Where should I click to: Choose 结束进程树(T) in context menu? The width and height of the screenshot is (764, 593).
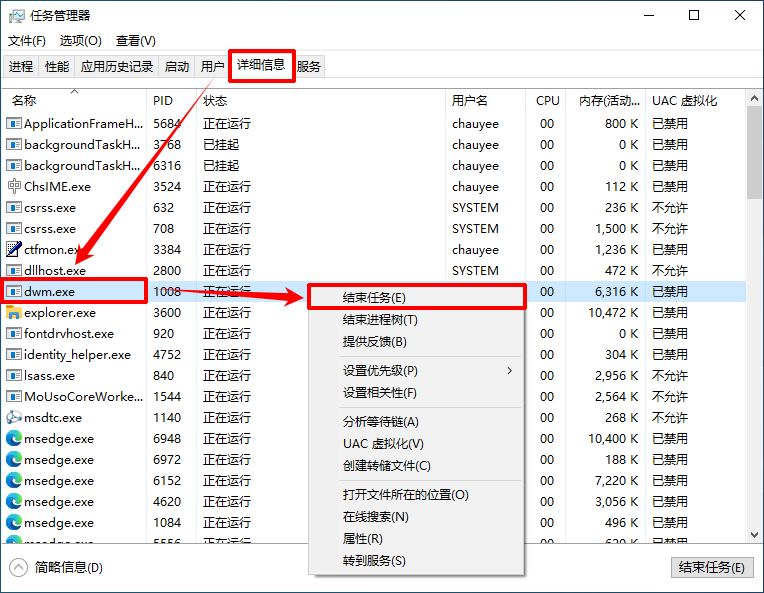click(x=417, y=320)
